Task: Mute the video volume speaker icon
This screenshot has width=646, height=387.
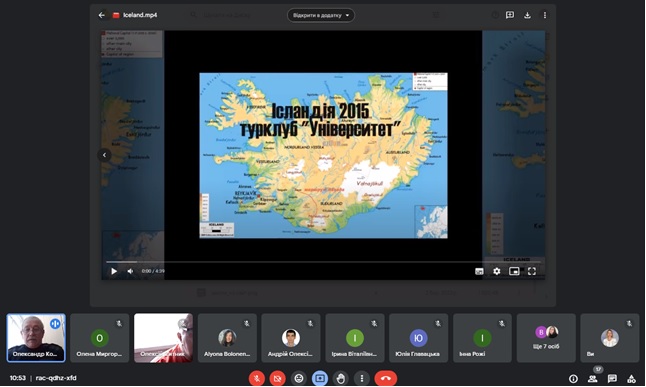Action: click(x=130, y=271)
